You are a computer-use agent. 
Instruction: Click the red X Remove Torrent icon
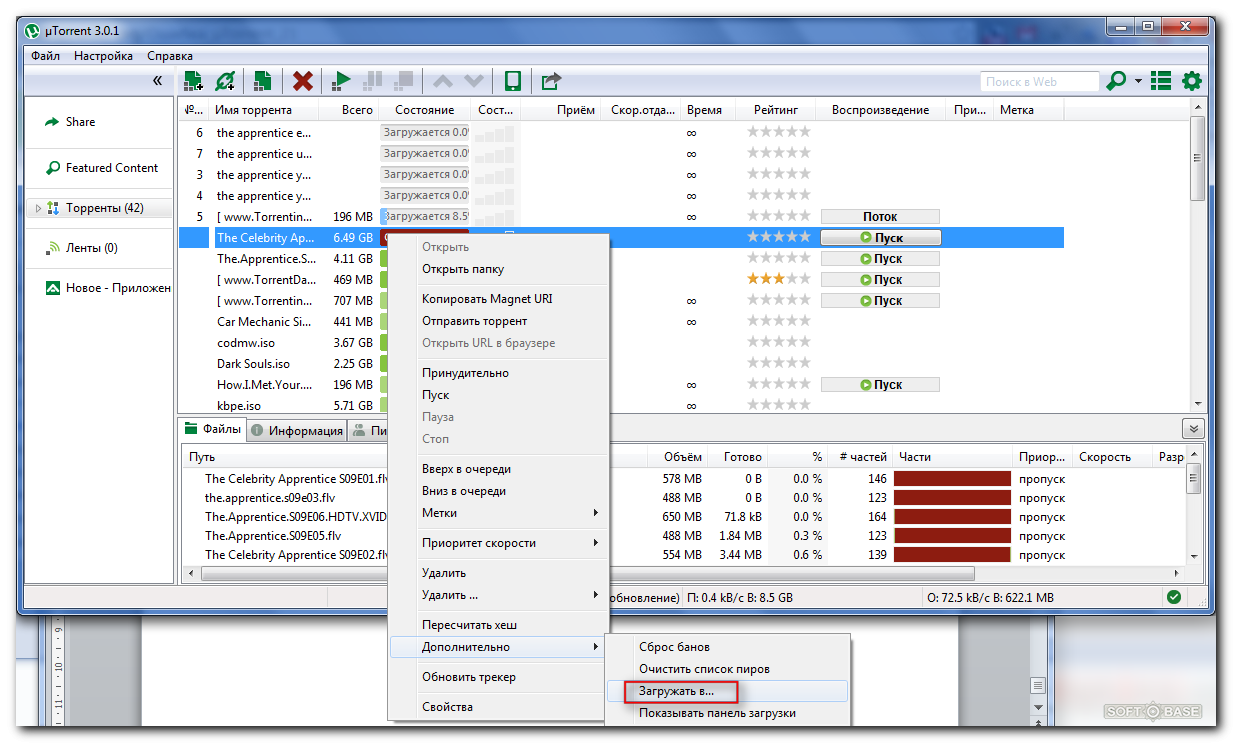coord(303,81)
